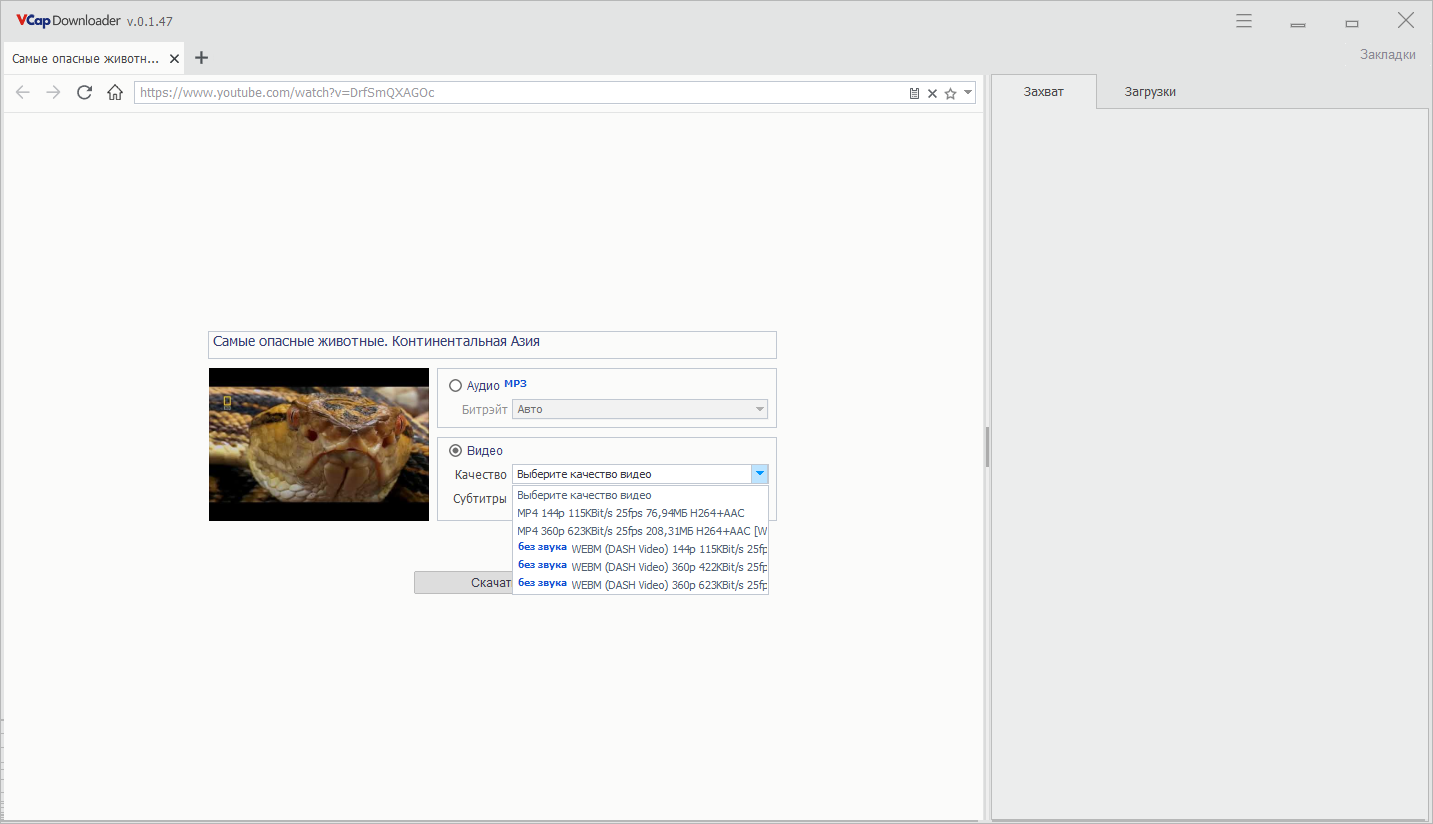Click the clipboard paste icon in address bar

click(914, 93)
